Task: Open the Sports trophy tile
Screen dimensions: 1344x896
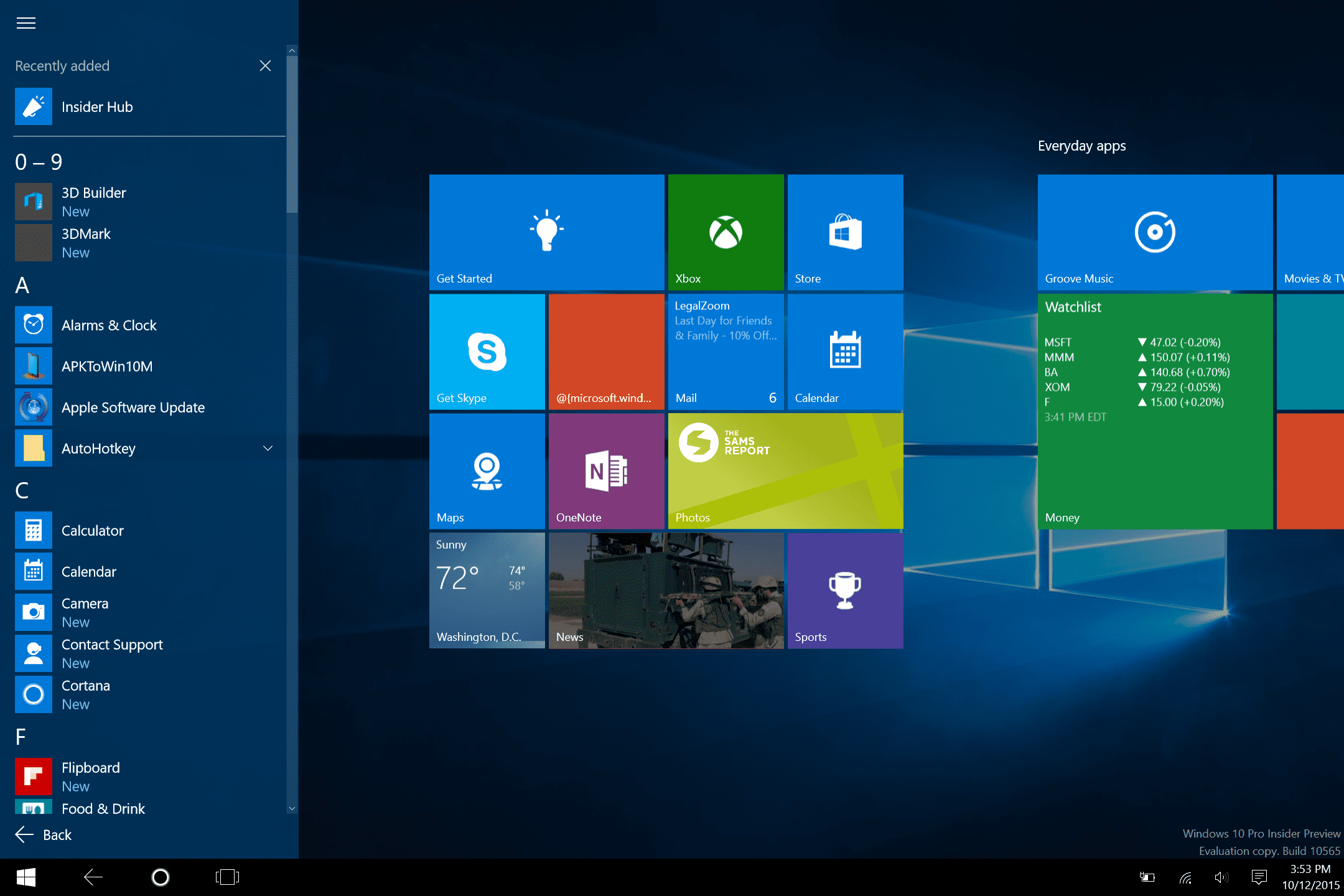Action: pos(845,590)
